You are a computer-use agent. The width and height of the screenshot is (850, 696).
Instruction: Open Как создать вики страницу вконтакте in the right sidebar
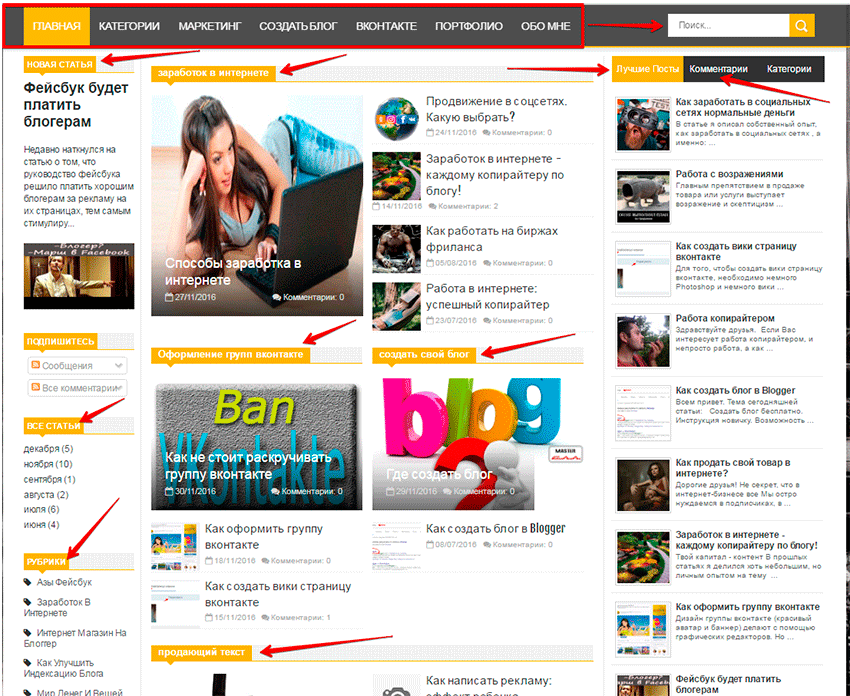click(736, 252)
